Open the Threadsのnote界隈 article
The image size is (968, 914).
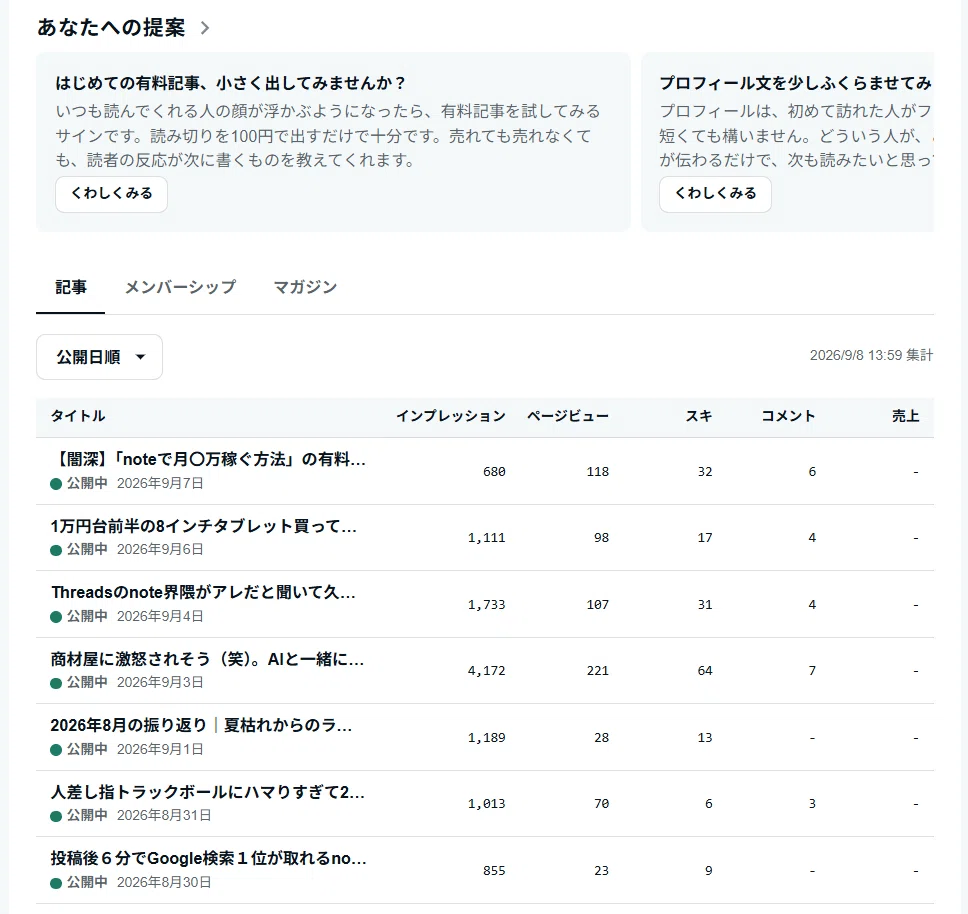(x=203, y=592)
